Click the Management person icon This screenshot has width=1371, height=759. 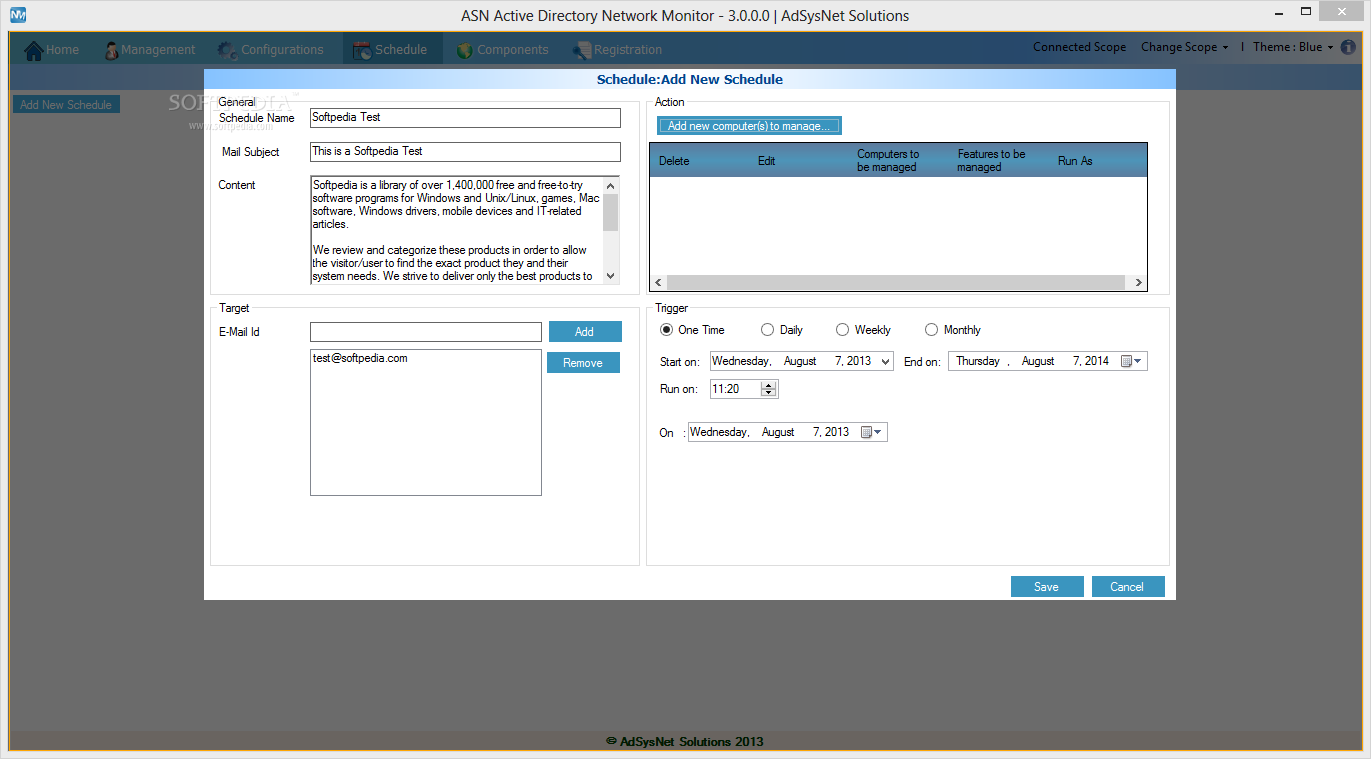111,50
